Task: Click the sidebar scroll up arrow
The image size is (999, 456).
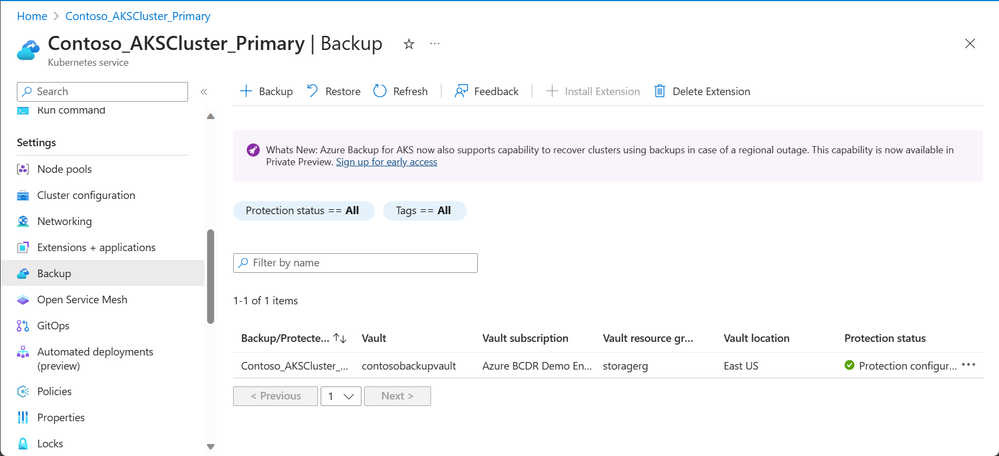Action: click(x=210, y=117)
